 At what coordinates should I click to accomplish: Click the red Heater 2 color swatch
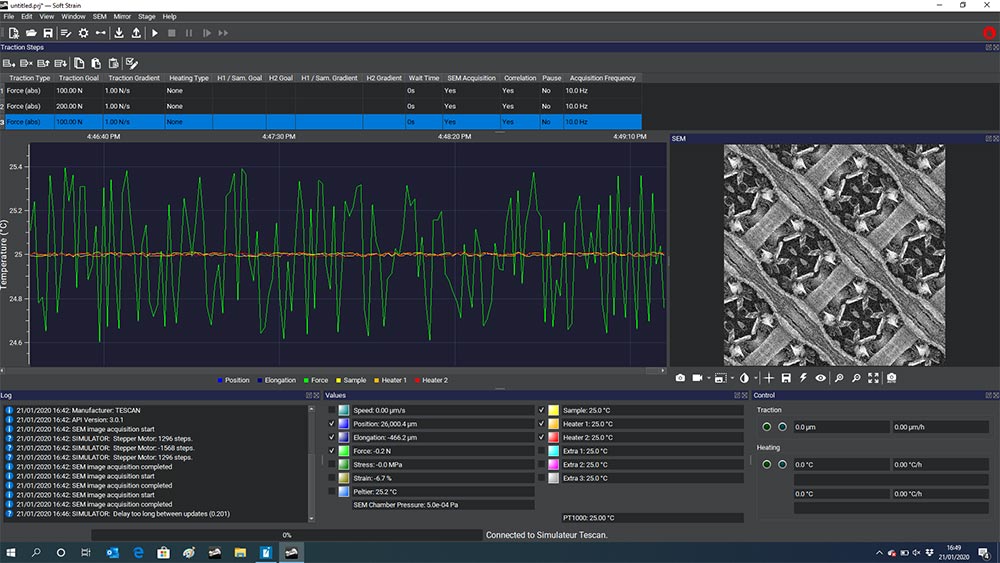click(x=554, y=437)
